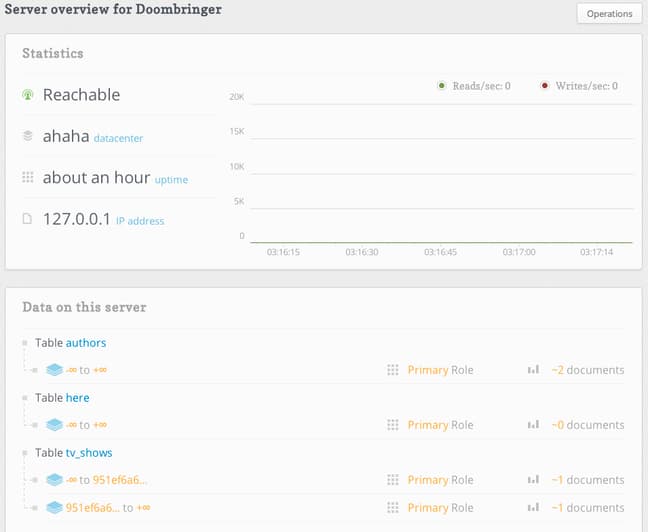Click the 'Data on this server' heading
This screenshot has width=648, height=532.
pyautogui.click(x=84, y=307)
